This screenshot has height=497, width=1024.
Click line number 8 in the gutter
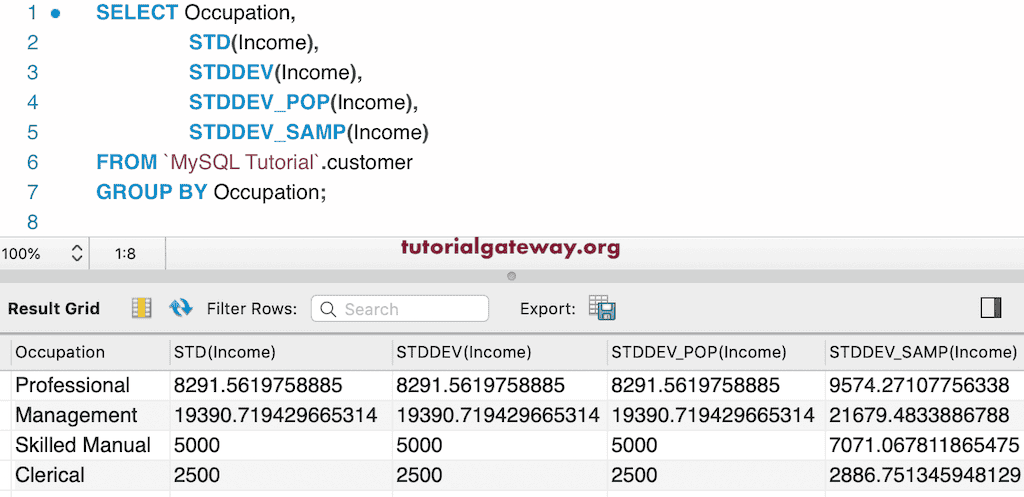(33, 222)
